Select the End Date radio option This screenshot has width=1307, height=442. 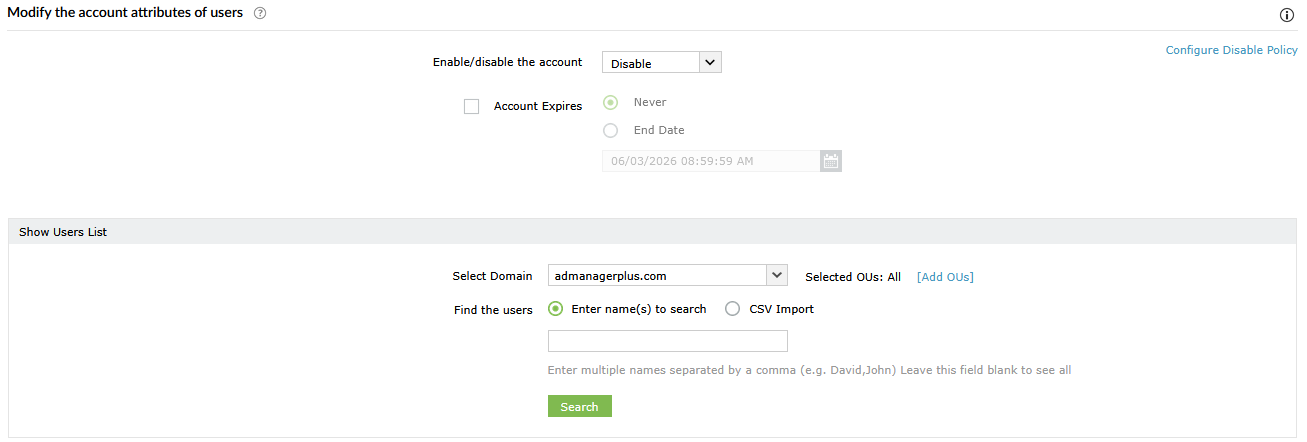tap(611, 130)
